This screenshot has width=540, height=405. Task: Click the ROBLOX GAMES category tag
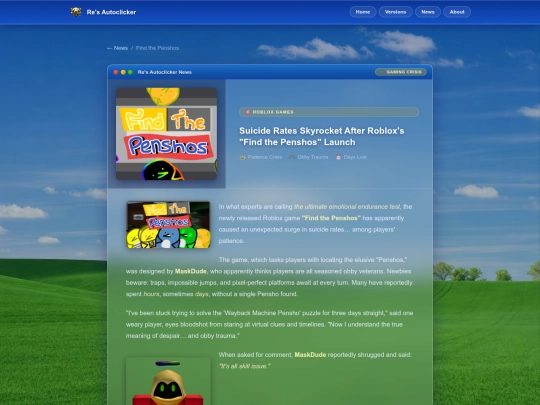(x=329, y=112)
